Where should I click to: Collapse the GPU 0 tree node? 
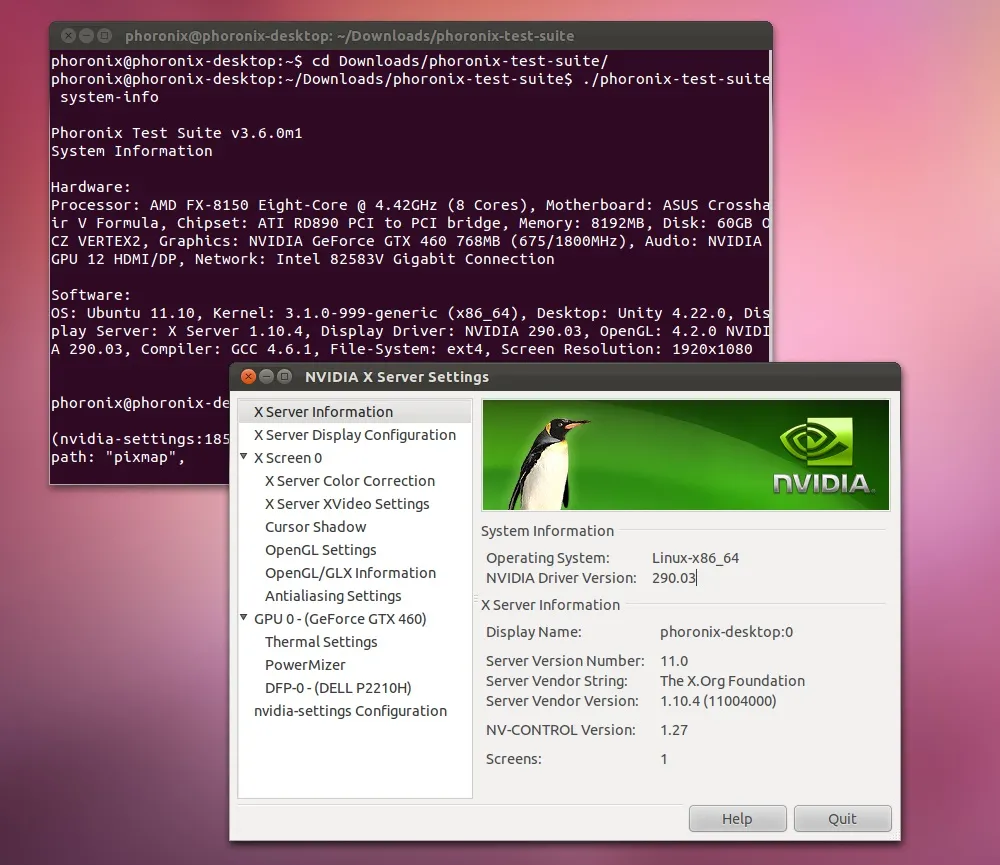[x=244, y=617]
